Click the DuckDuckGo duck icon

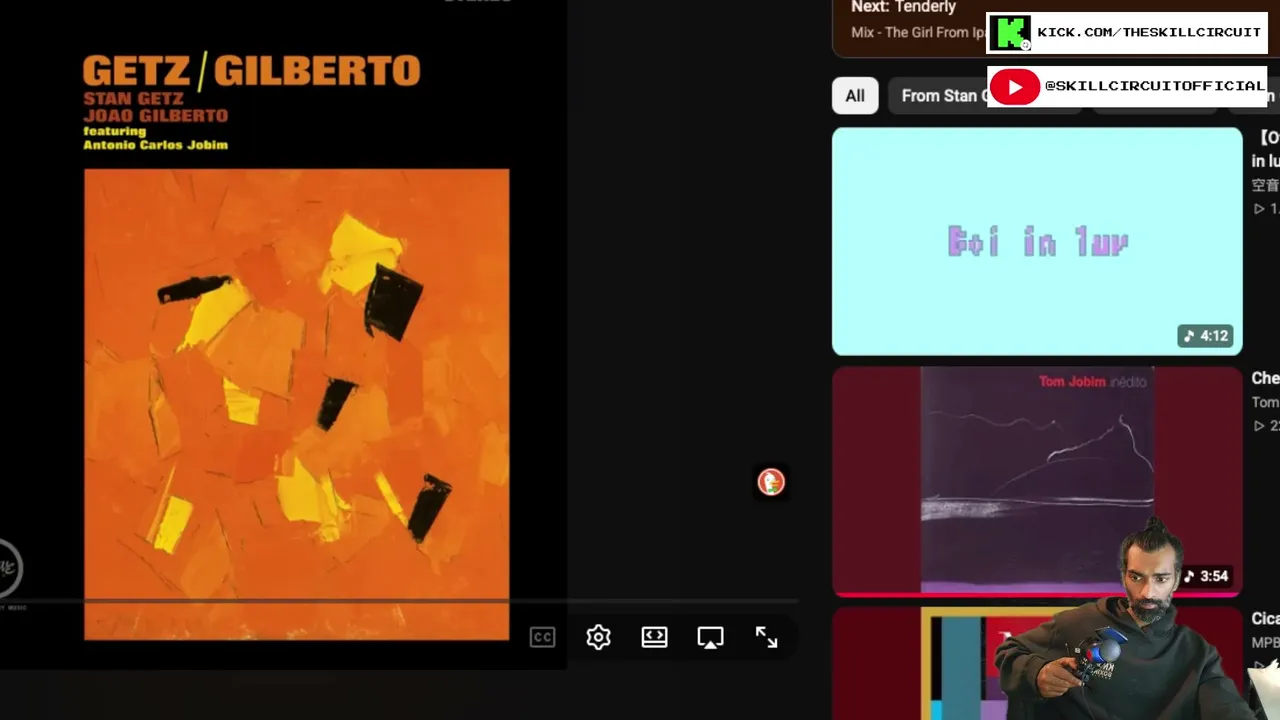tap(771, 482)
